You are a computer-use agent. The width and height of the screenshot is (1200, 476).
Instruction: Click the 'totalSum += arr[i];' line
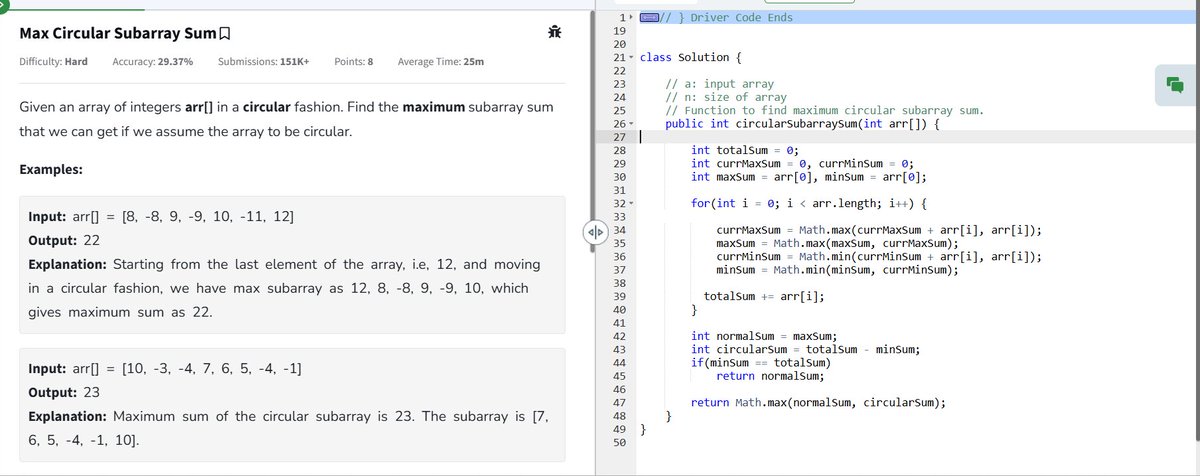[x=765, y=296]
